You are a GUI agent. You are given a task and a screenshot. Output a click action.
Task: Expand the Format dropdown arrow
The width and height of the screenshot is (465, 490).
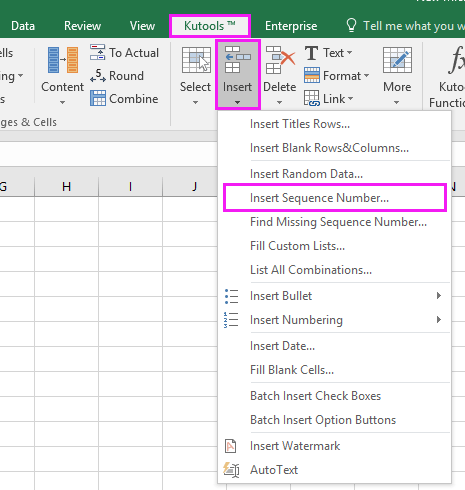pyautogui.click(x=366, y=76)
